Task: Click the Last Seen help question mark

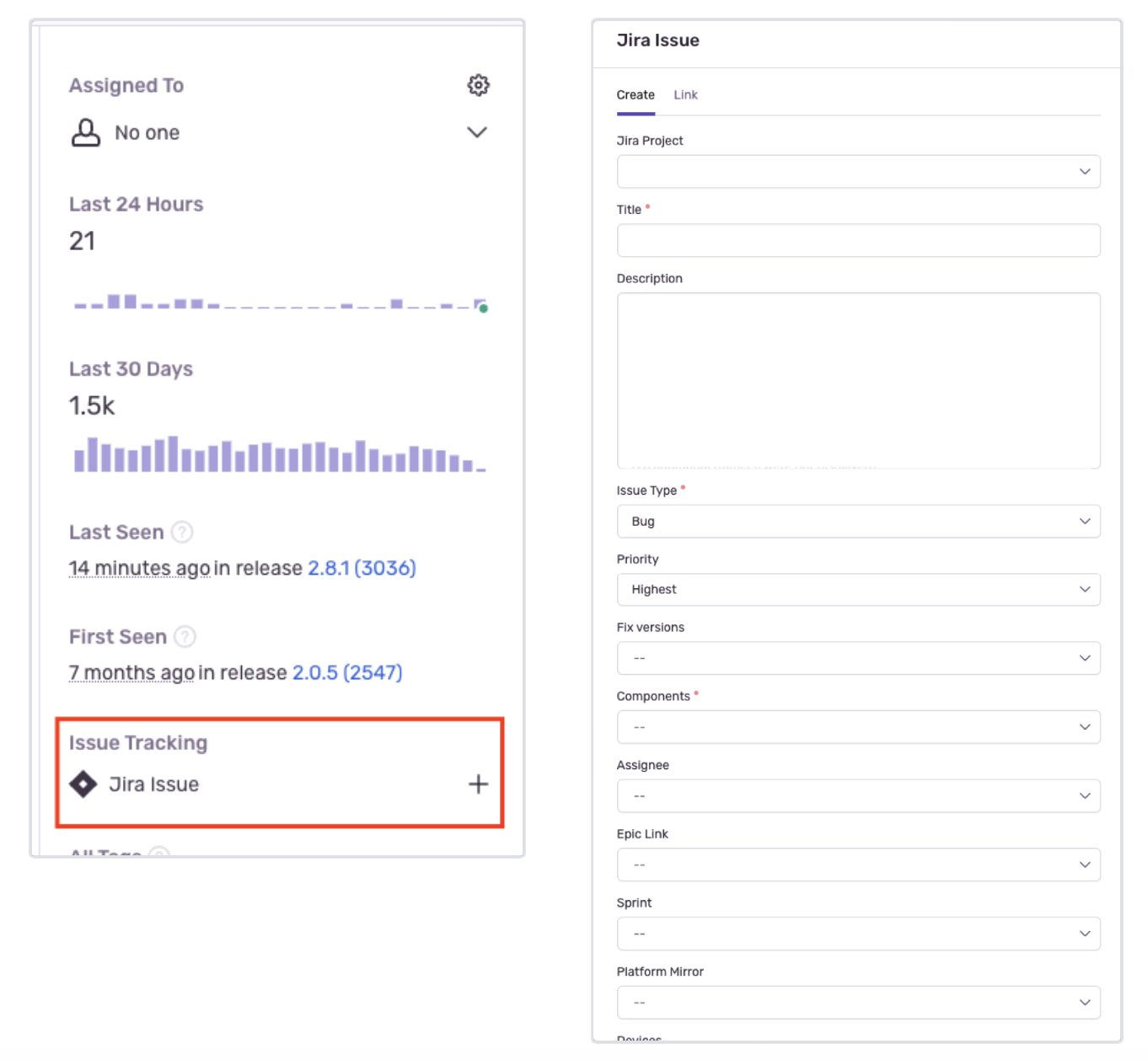Action: coord(182,532)
